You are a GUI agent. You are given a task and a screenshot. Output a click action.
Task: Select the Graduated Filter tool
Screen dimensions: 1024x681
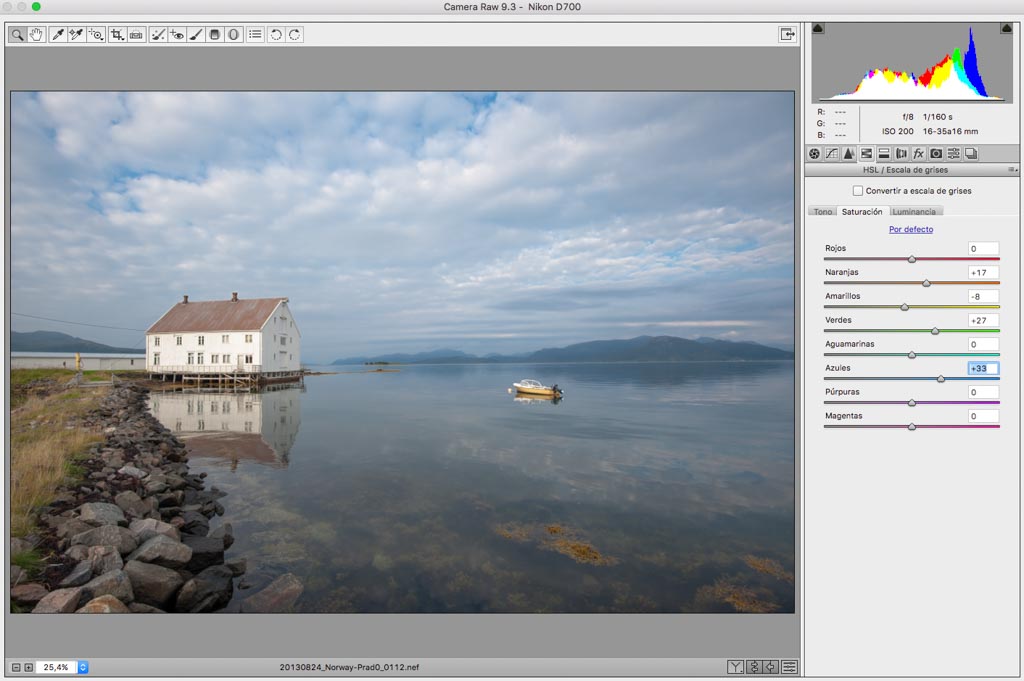tap(214, 35)
